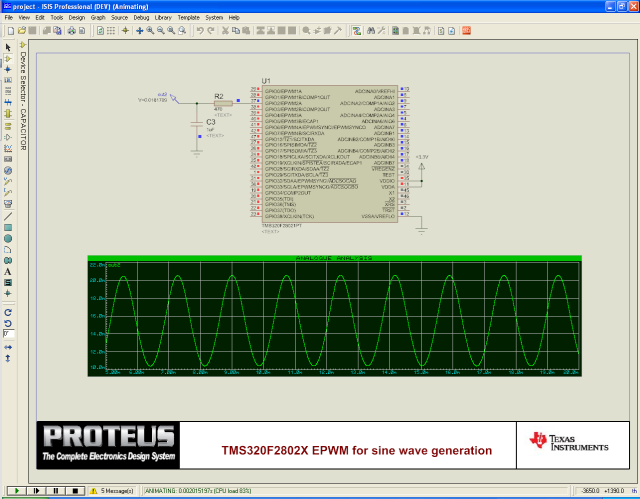Viewport: 640px width, 499px height.
Task: Click the Zoom In toolbar icon
Action: pyautogui.click(x=151, y=31)
